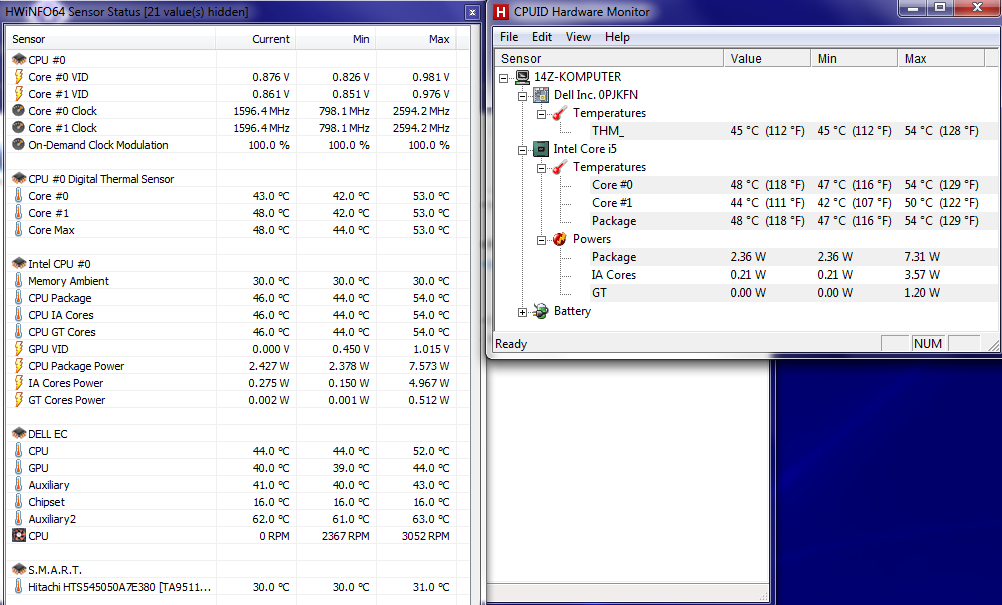Screen dimensions: 1002x605
Task: Click the CPU fan icon in DELL EC
Action: 19,535
